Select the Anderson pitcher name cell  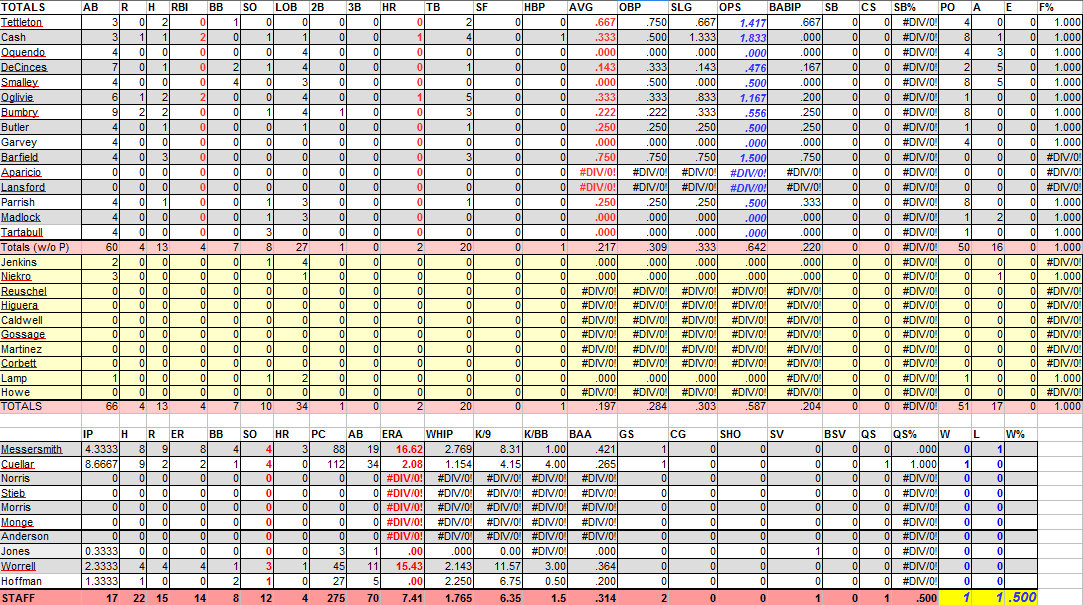(41, 537)
